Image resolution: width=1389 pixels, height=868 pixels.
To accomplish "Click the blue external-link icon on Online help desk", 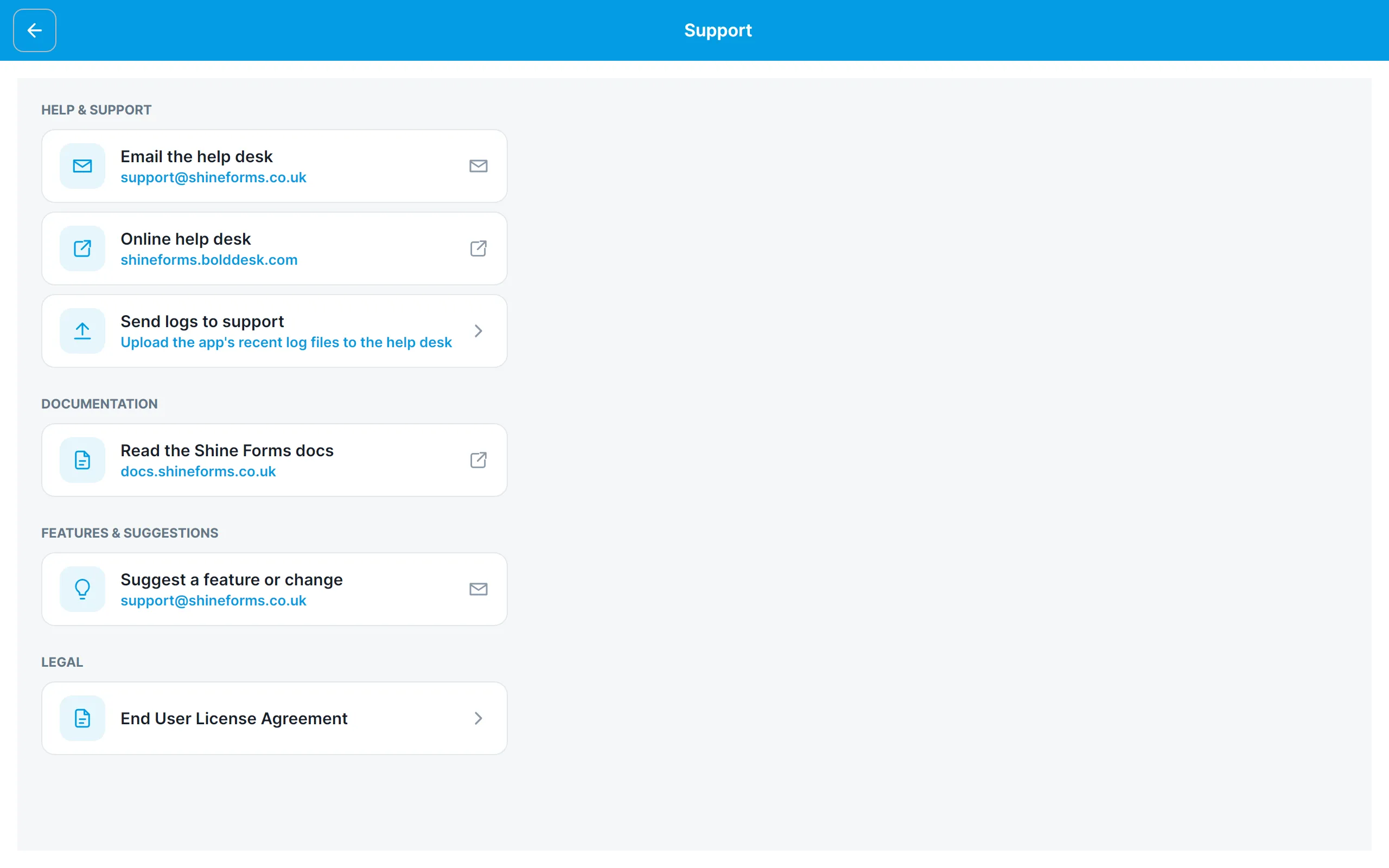I will pyautogui.click(x=82, y=248).
